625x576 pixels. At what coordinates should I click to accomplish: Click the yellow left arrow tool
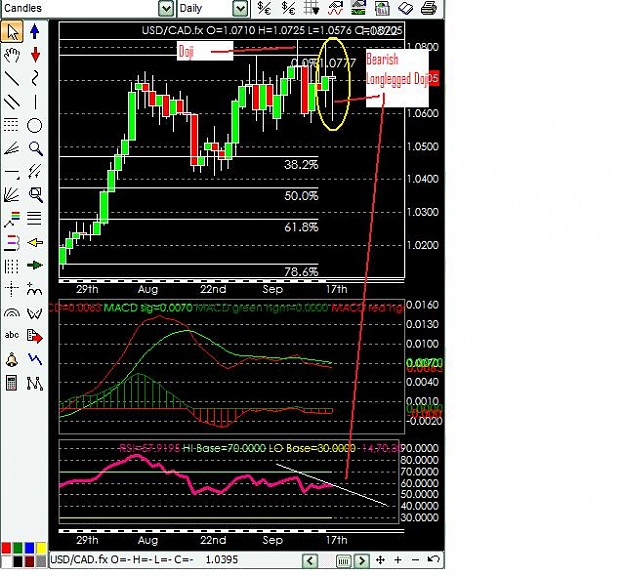click(x=35, y=242)
